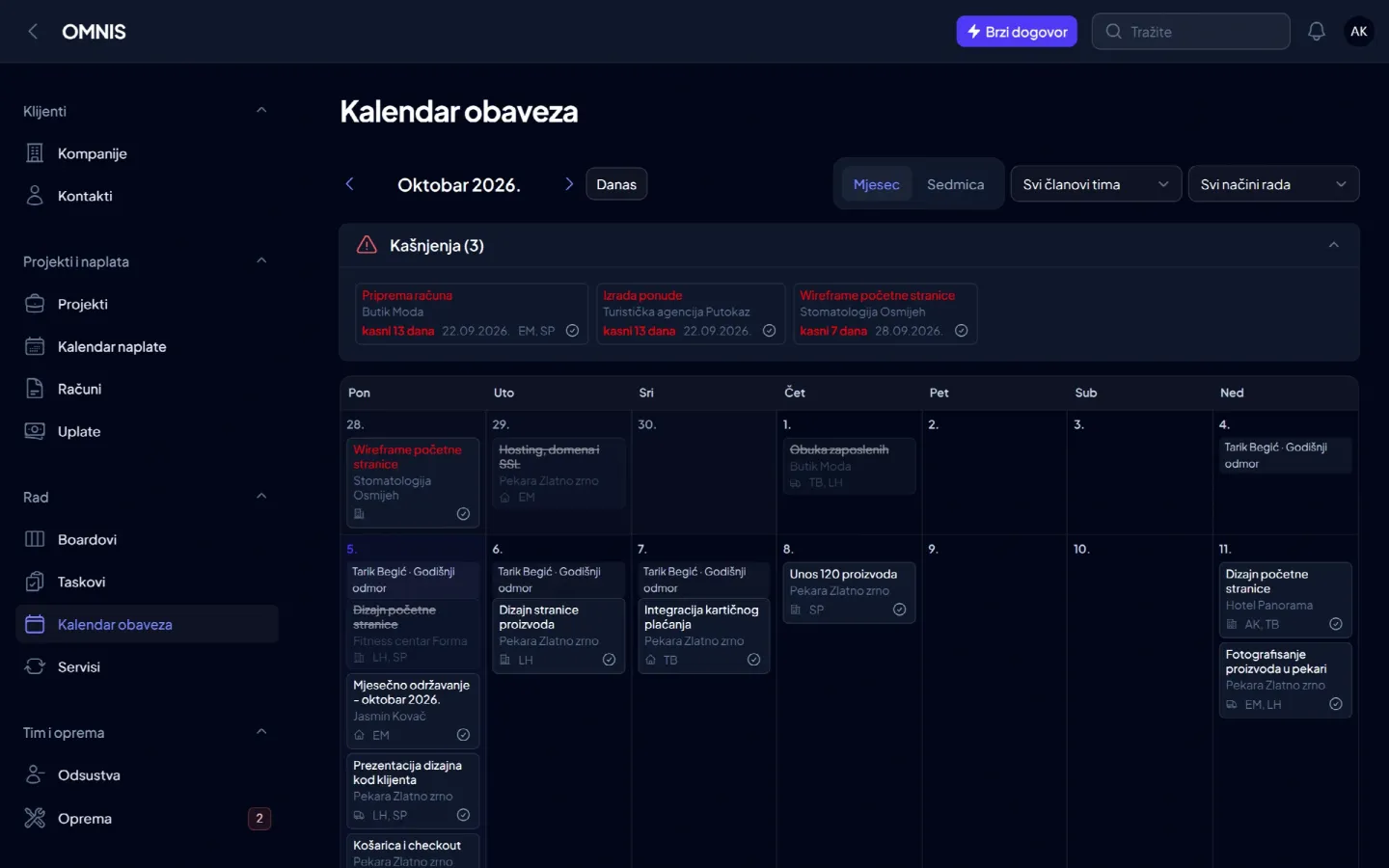Open Servisi in the sidebar
Screen dimensions: 1389x868
(147, 666)
